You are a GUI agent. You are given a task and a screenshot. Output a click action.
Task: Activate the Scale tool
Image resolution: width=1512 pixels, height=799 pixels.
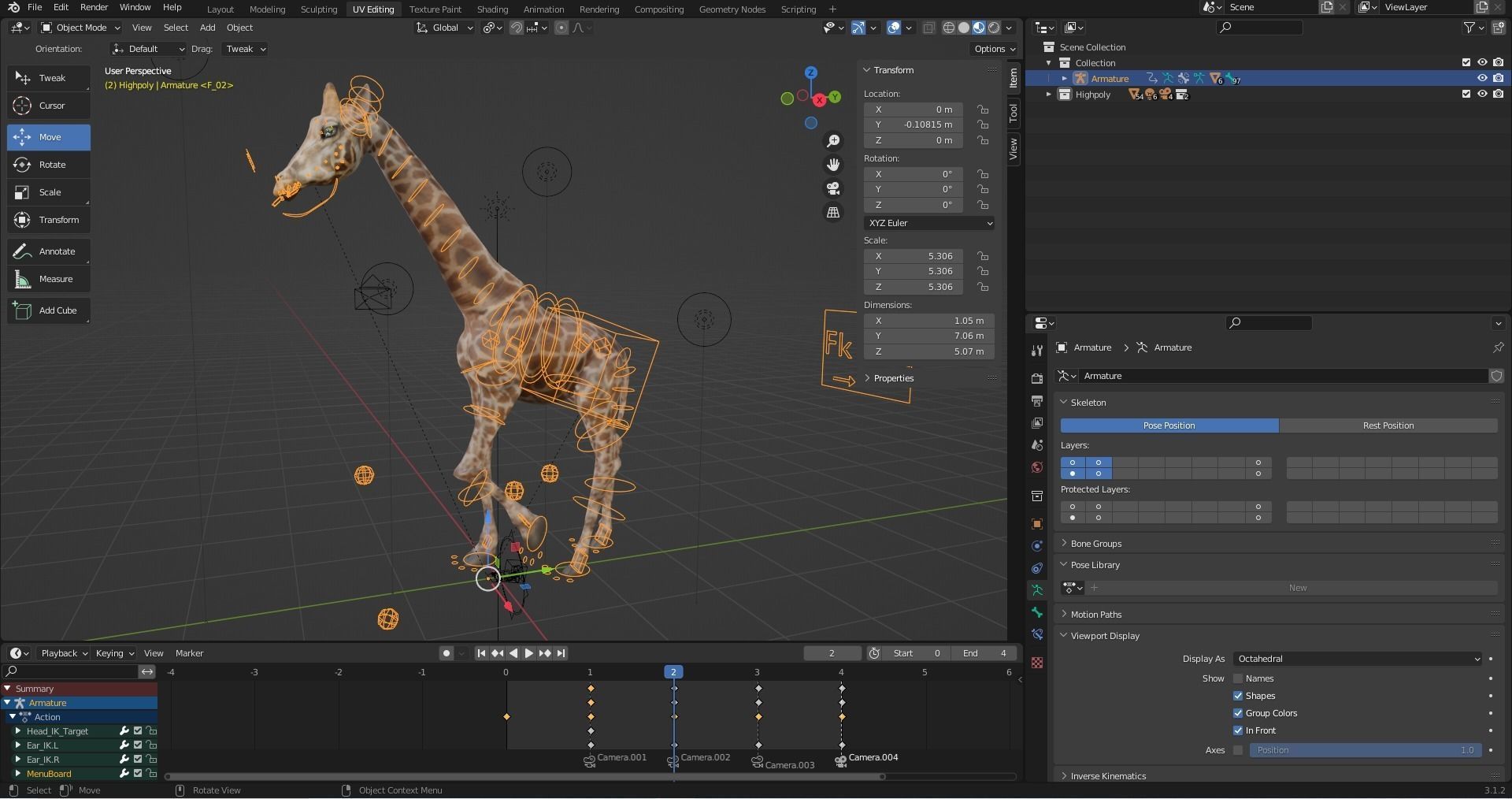coord(49,192)
